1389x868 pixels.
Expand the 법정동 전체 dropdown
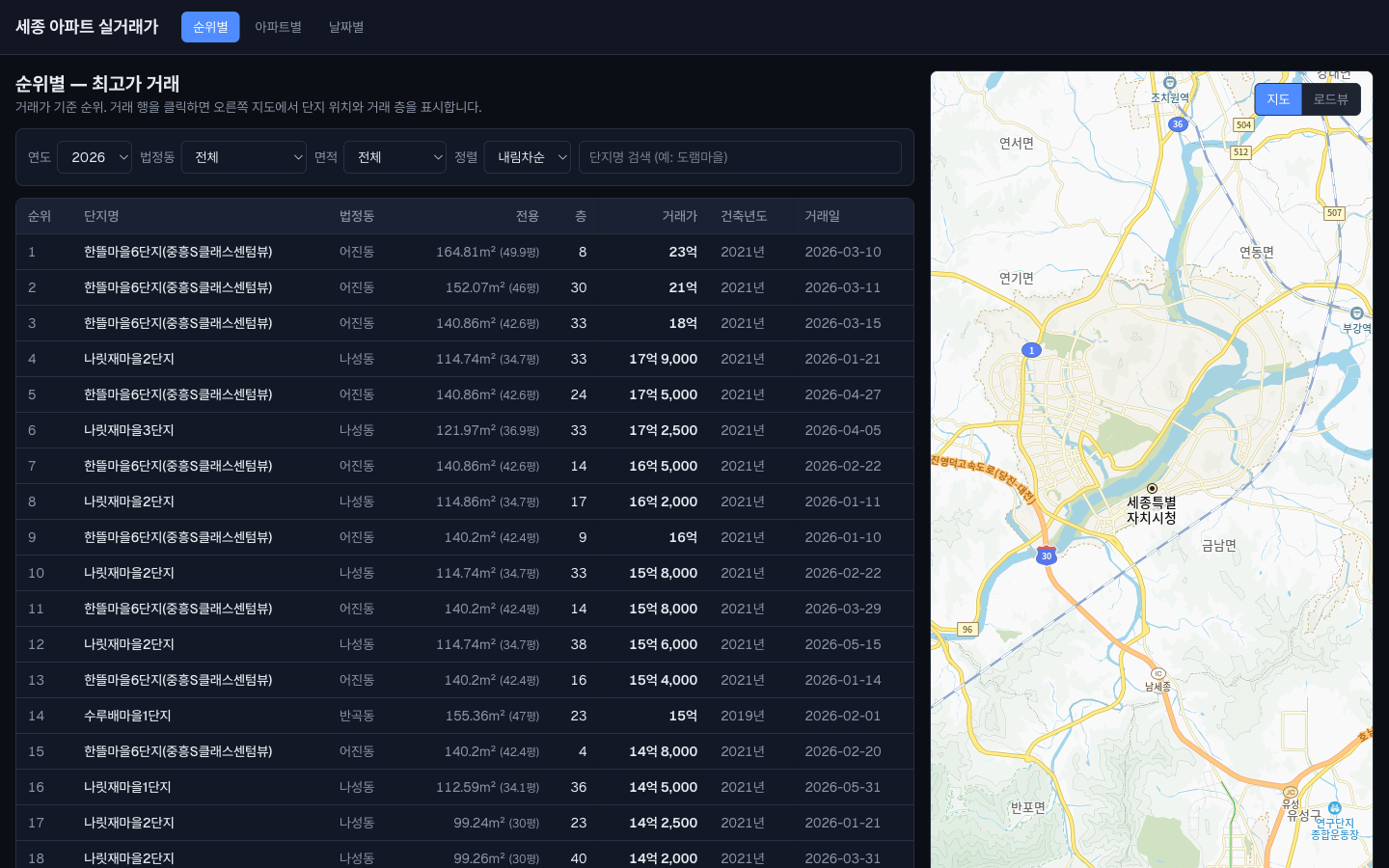pyautogui.click(x=244, y=157)
